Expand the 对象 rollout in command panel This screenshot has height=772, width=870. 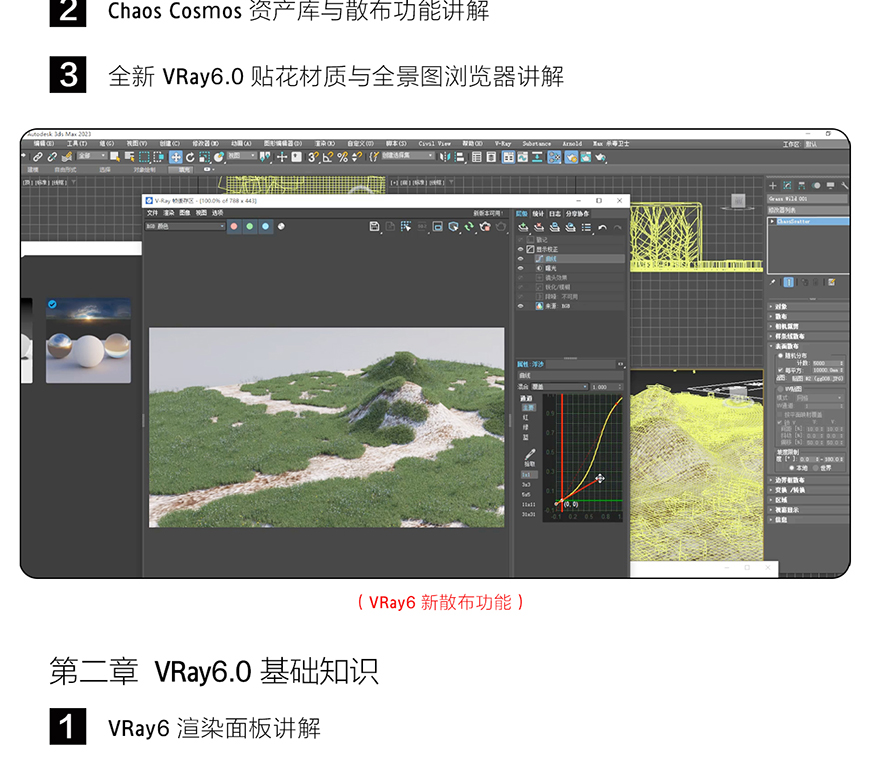807,306
